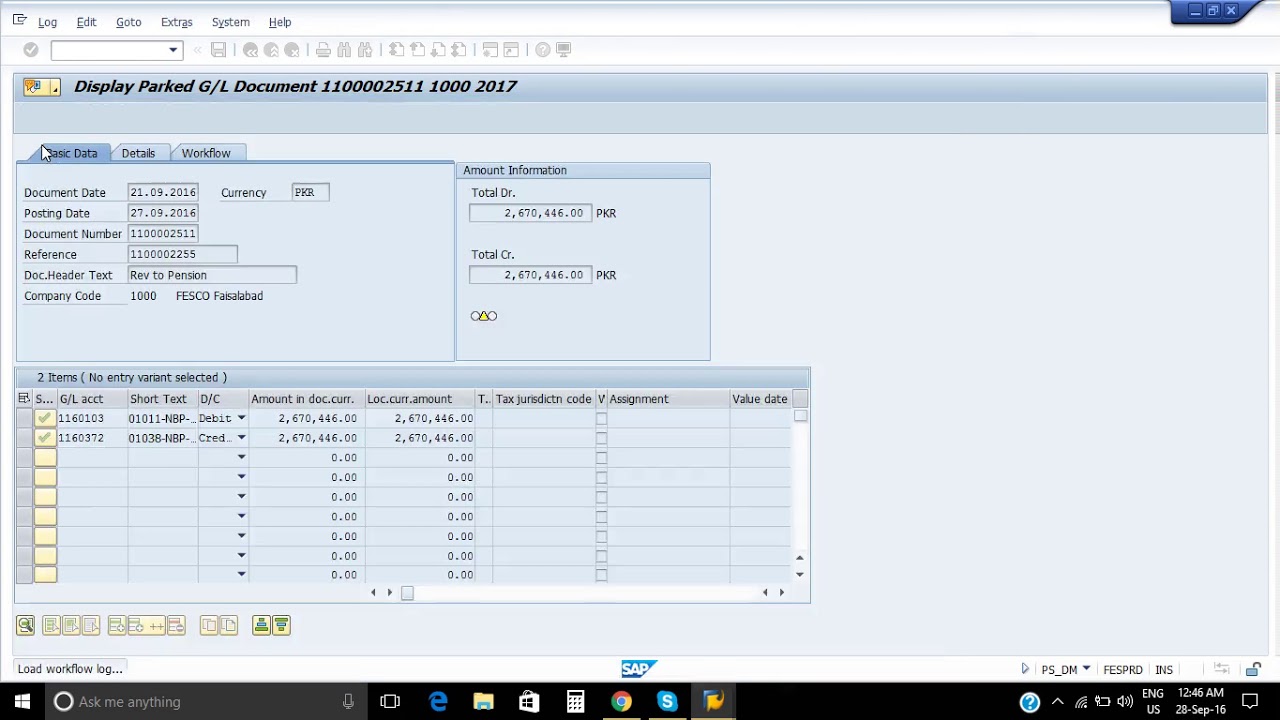Click the Find binoculars icon

coord(344,49)
